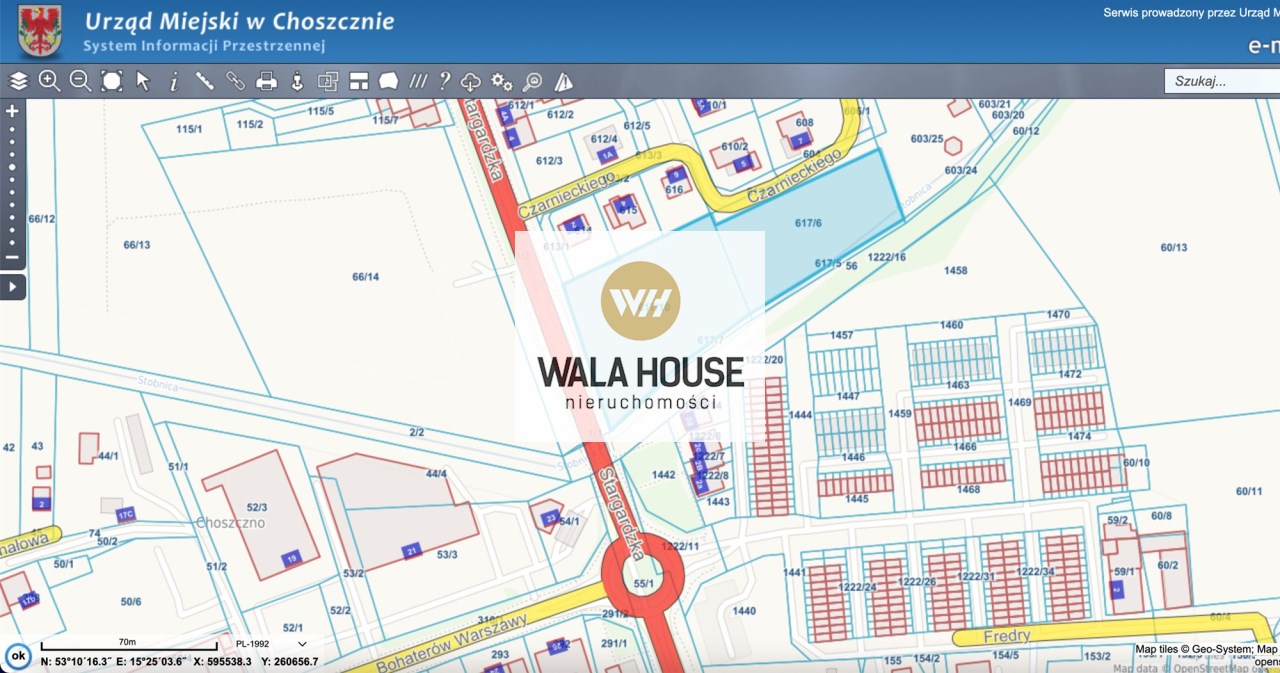Click the round ok button

tap(17, 656)
